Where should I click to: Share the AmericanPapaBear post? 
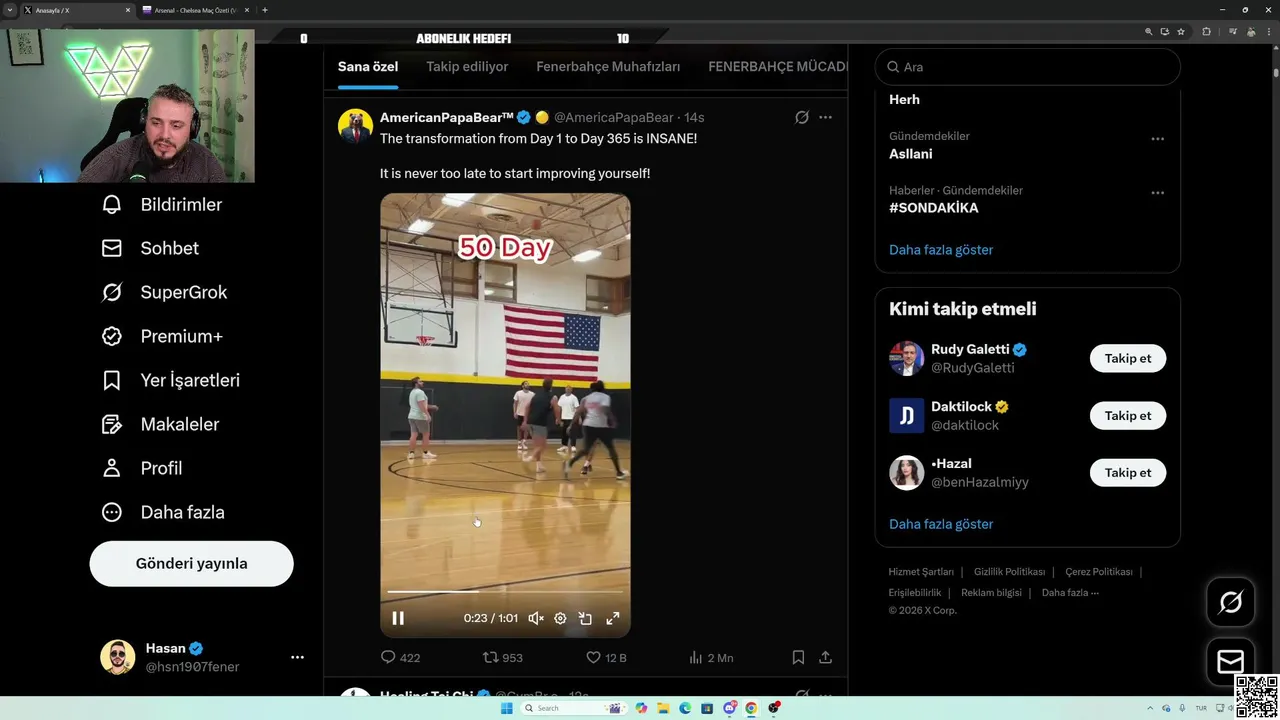coord(825,657)
